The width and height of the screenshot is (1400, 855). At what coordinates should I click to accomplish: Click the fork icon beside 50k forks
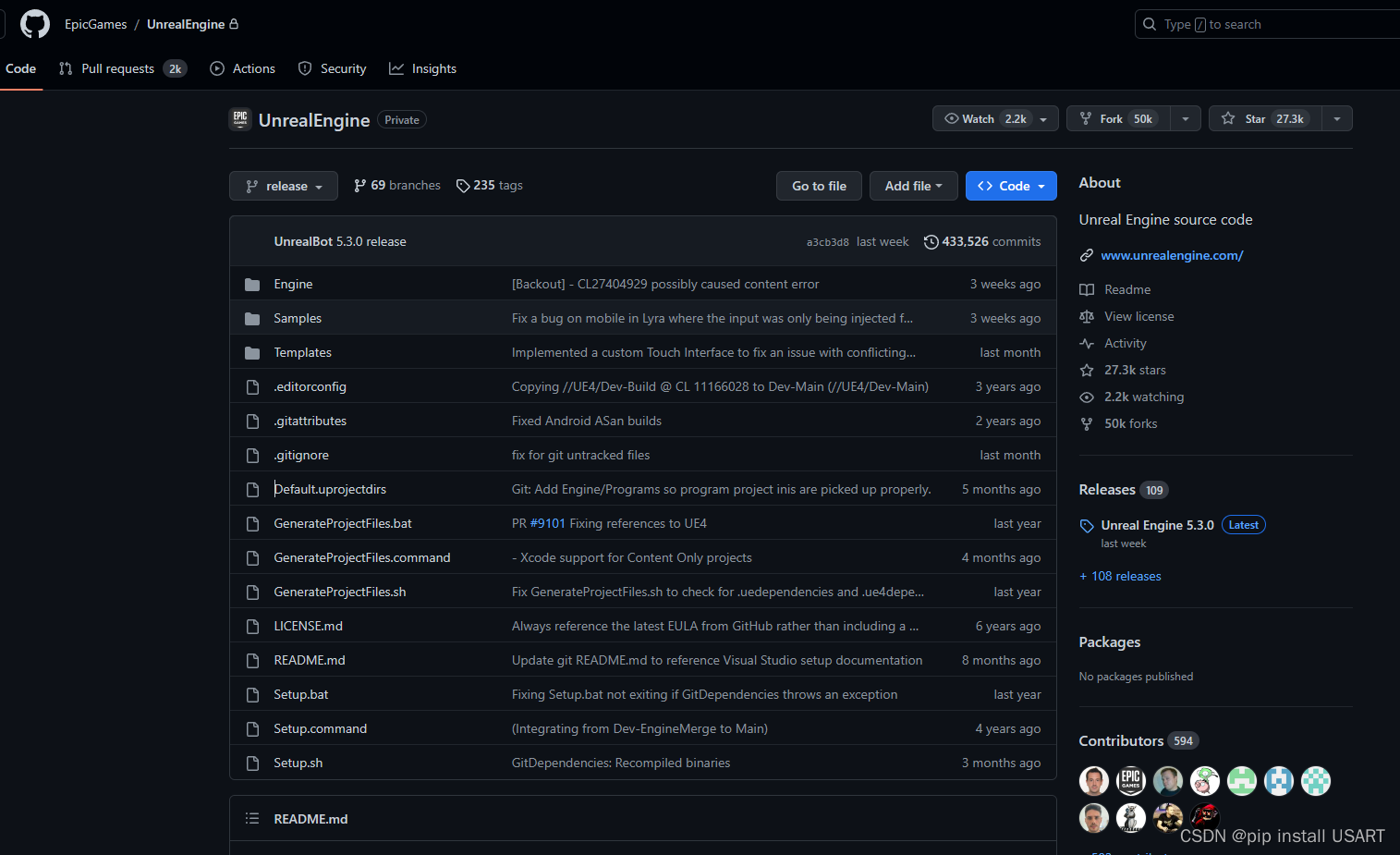(x=1087, y=424)
